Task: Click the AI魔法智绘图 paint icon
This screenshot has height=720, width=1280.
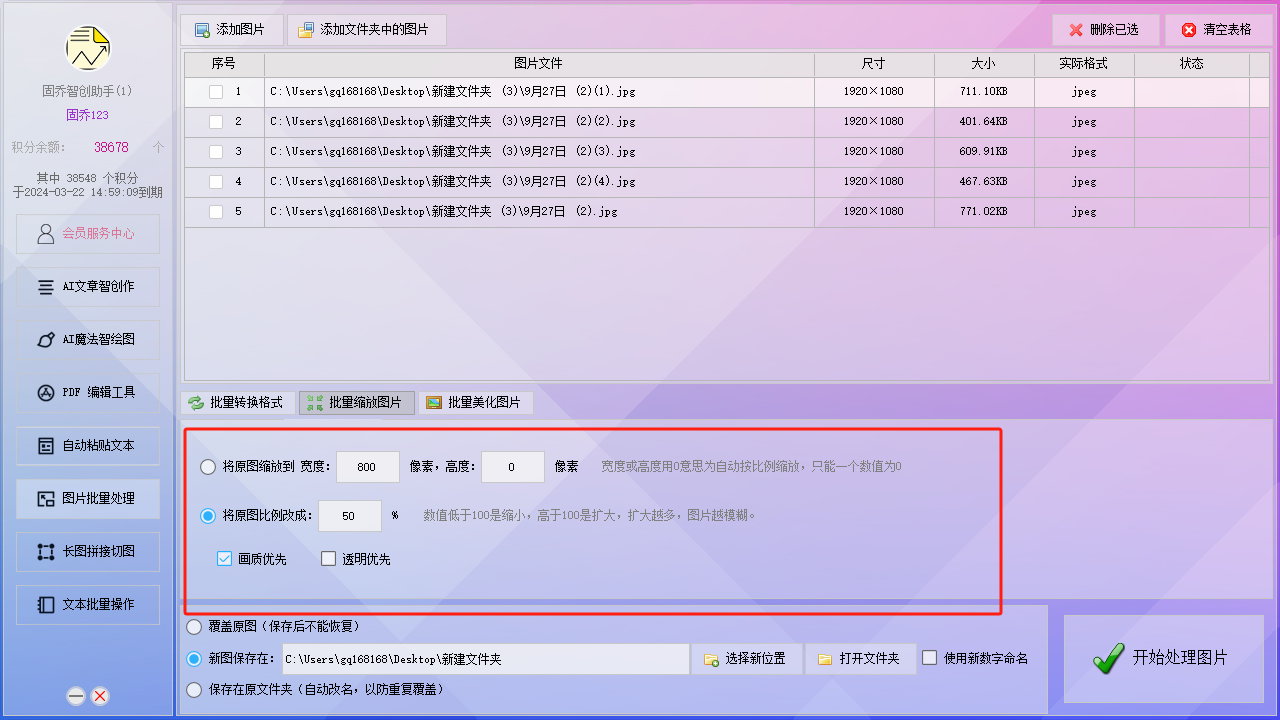Action: point(46,340)
